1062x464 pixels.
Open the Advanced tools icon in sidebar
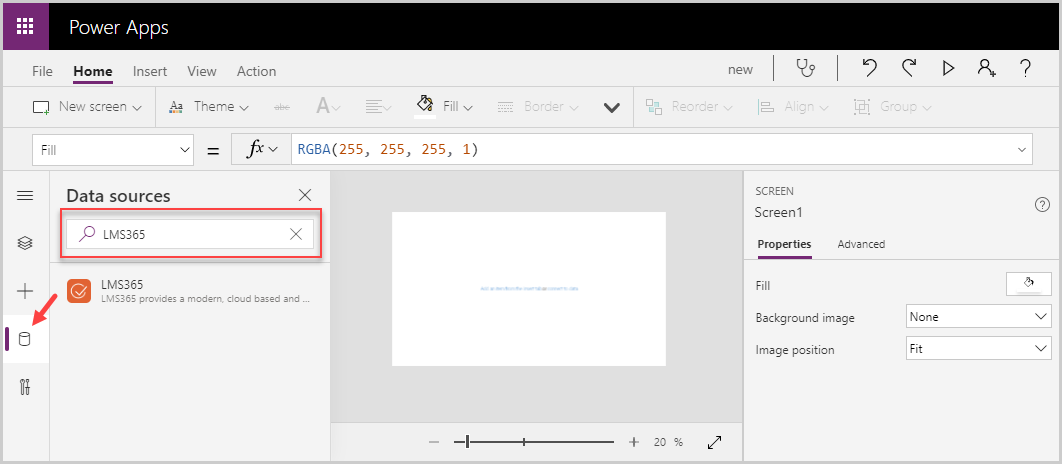tap(25, 387)
